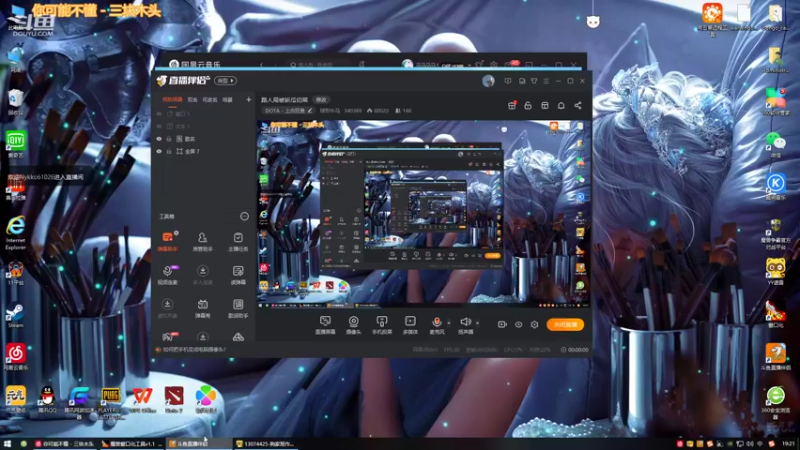Toggle lock on the 全屏 7 source

(x=169, y=152)
